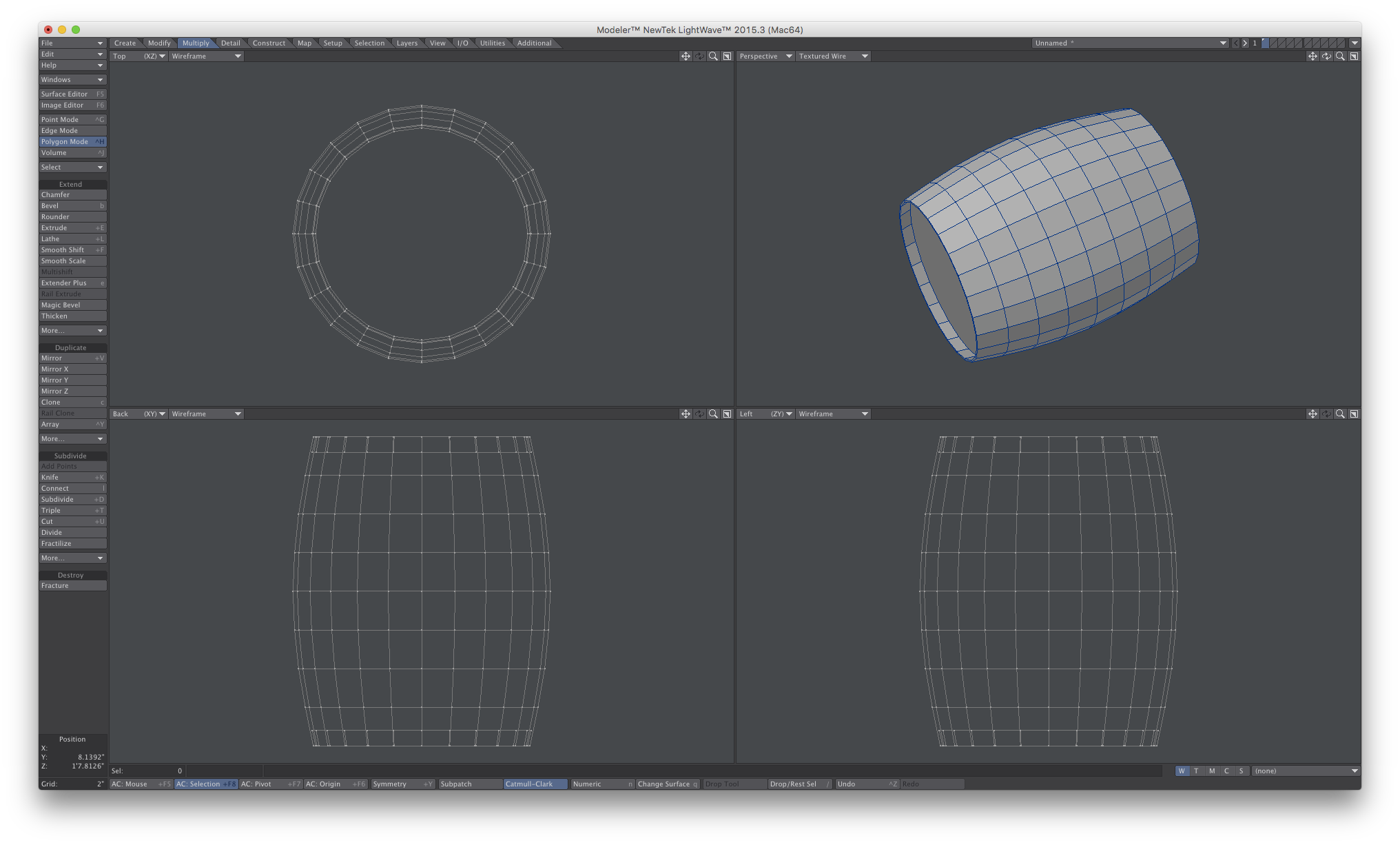The image size is (1400, 845).
Task: Maximize the Top viewport with the fullscreen icon
Action: coord(727,57)
